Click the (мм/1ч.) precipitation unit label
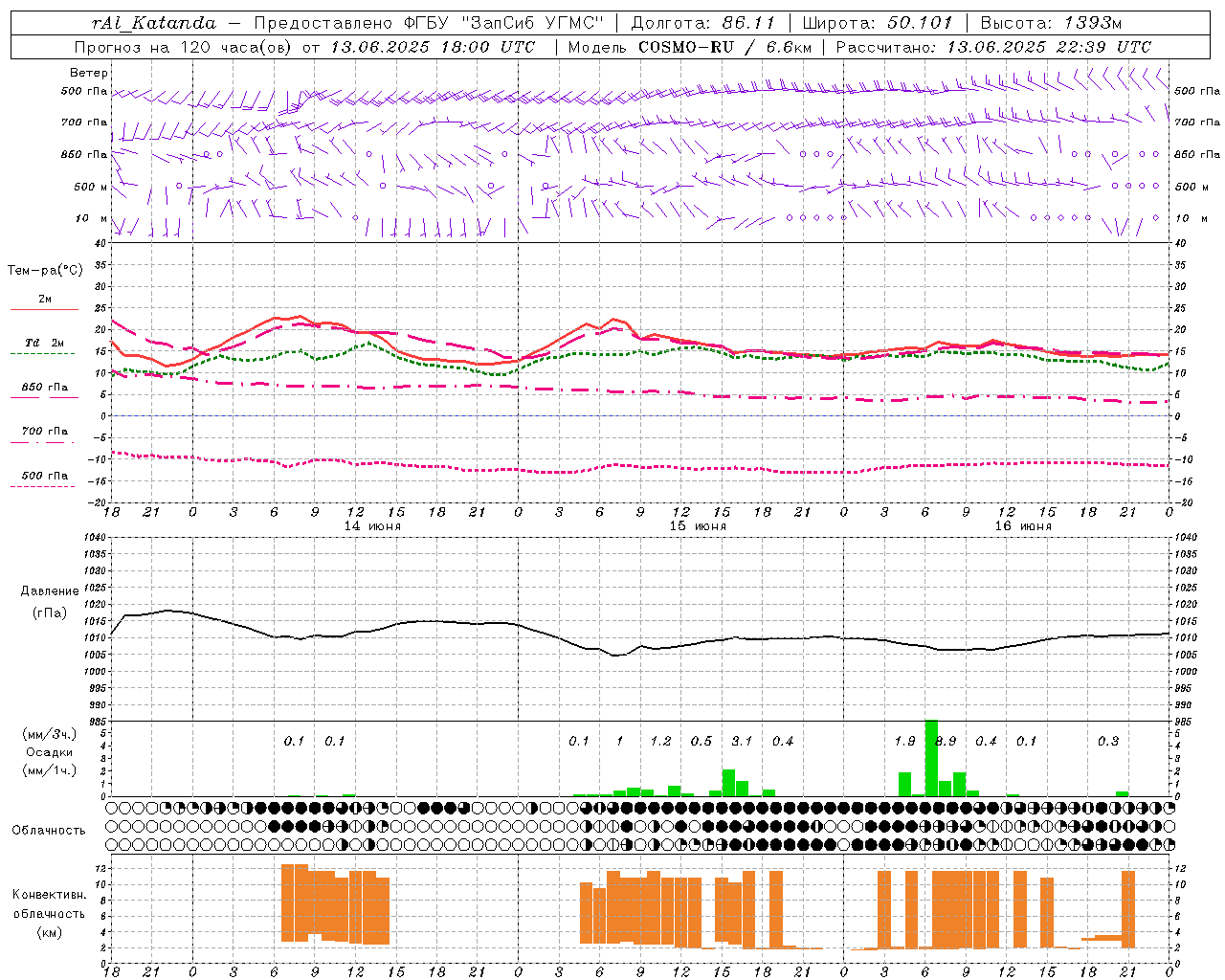The height and width of the screenshot is (980, 1225). (50, 770)
